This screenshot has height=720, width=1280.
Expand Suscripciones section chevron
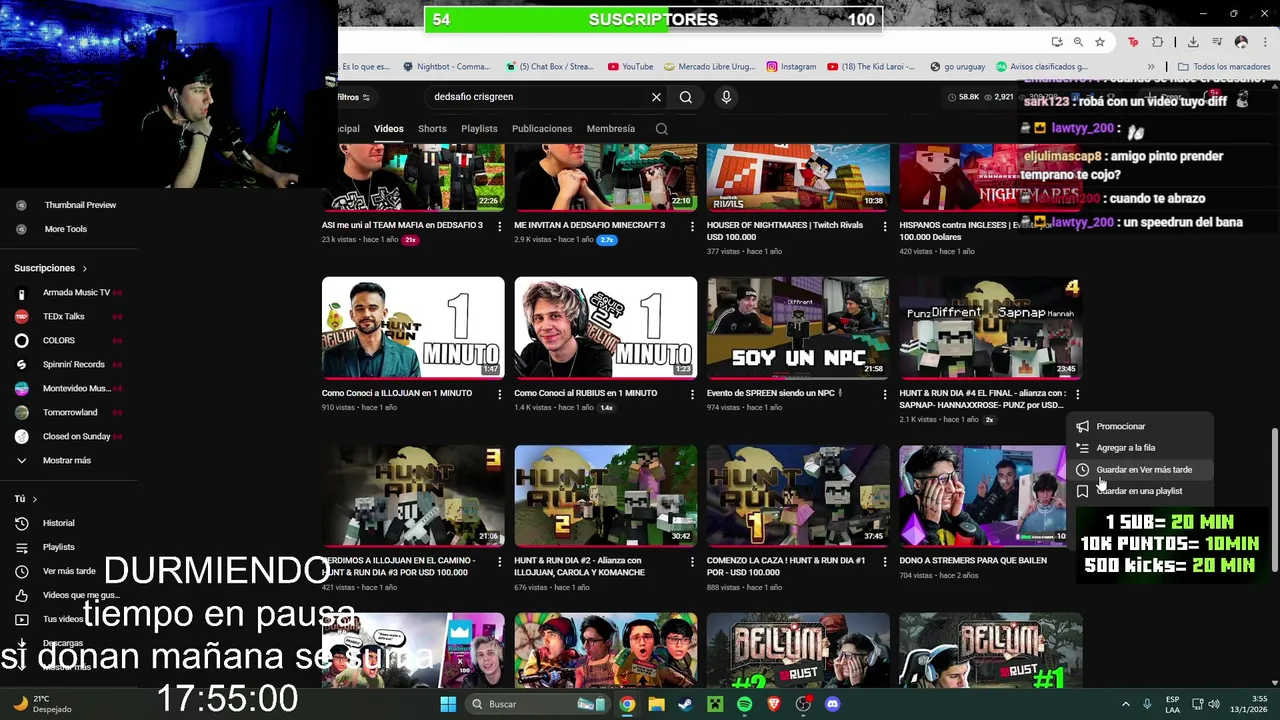pos(84,268)
